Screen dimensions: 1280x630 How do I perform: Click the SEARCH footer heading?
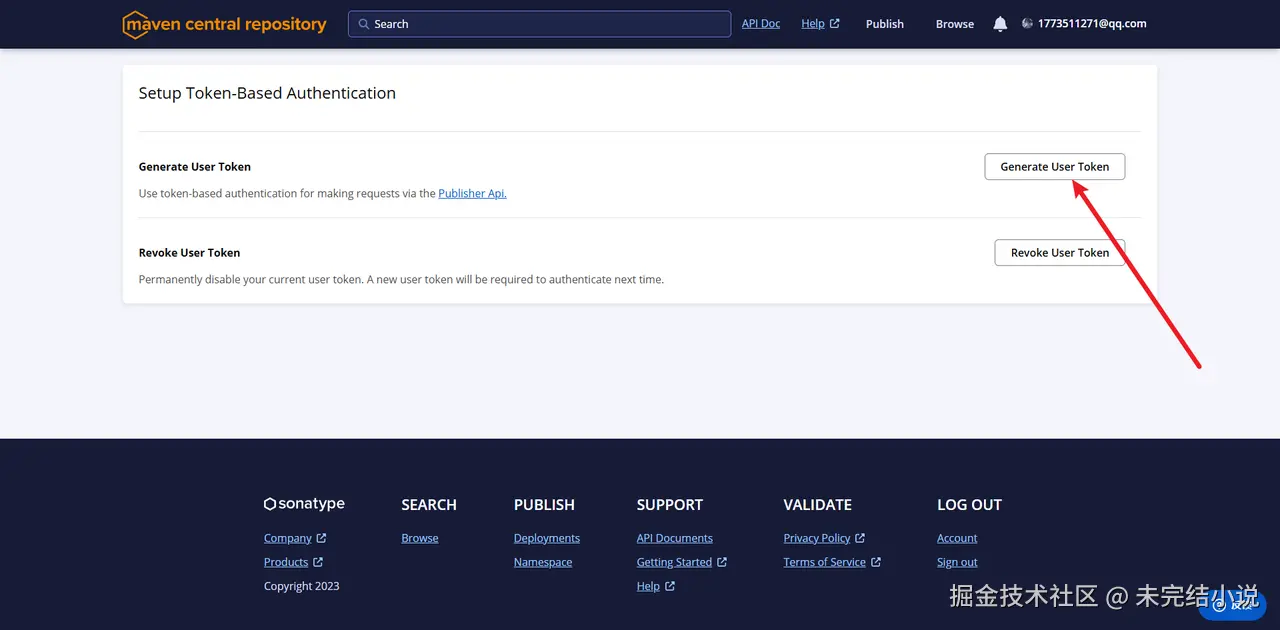429,505
